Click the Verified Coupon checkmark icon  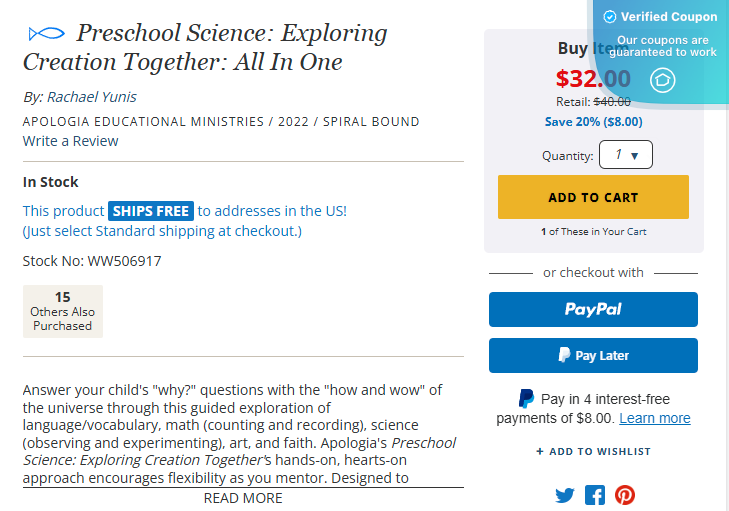tap(610, 17)
